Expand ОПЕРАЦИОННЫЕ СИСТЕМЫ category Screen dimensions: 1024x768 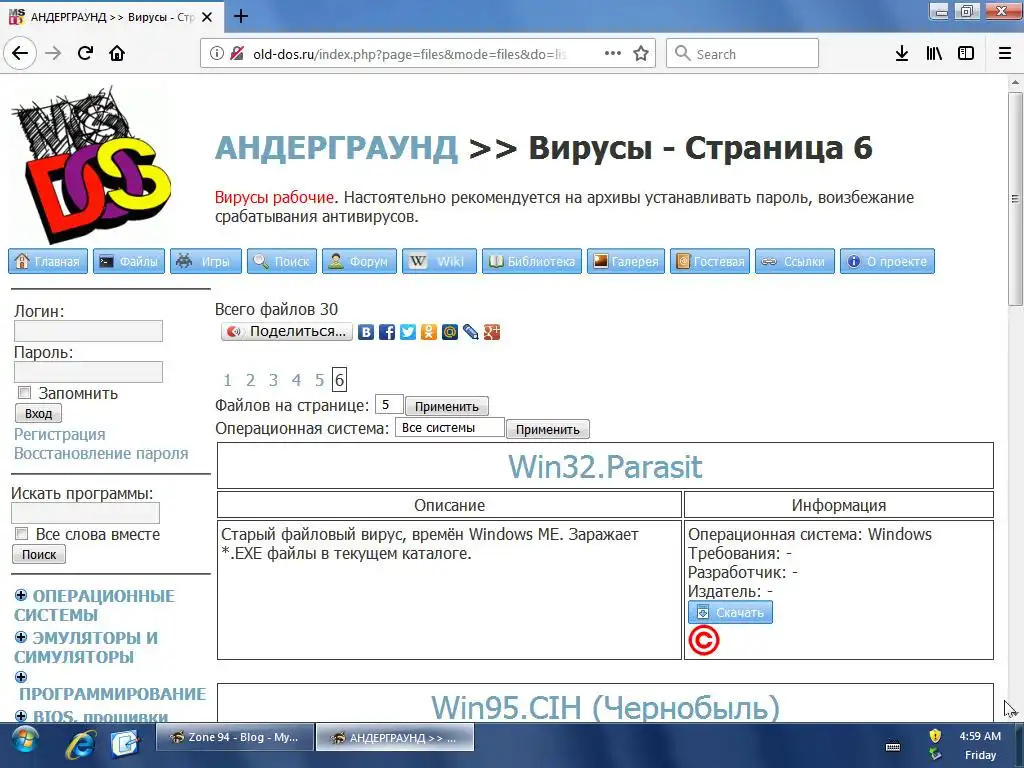coord(21,595)
